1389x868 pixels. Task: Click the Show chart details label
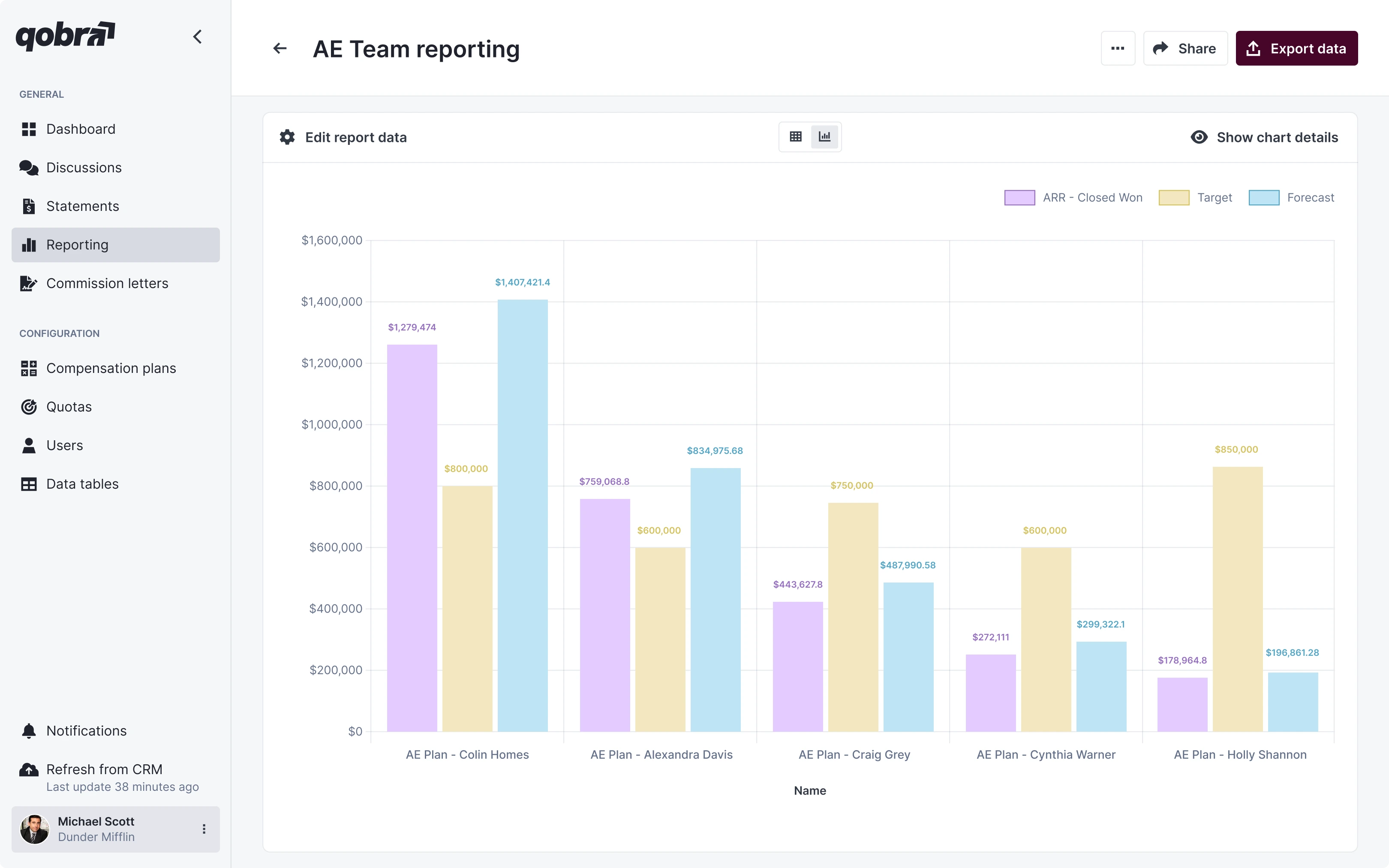click(x=1277, y=137)
